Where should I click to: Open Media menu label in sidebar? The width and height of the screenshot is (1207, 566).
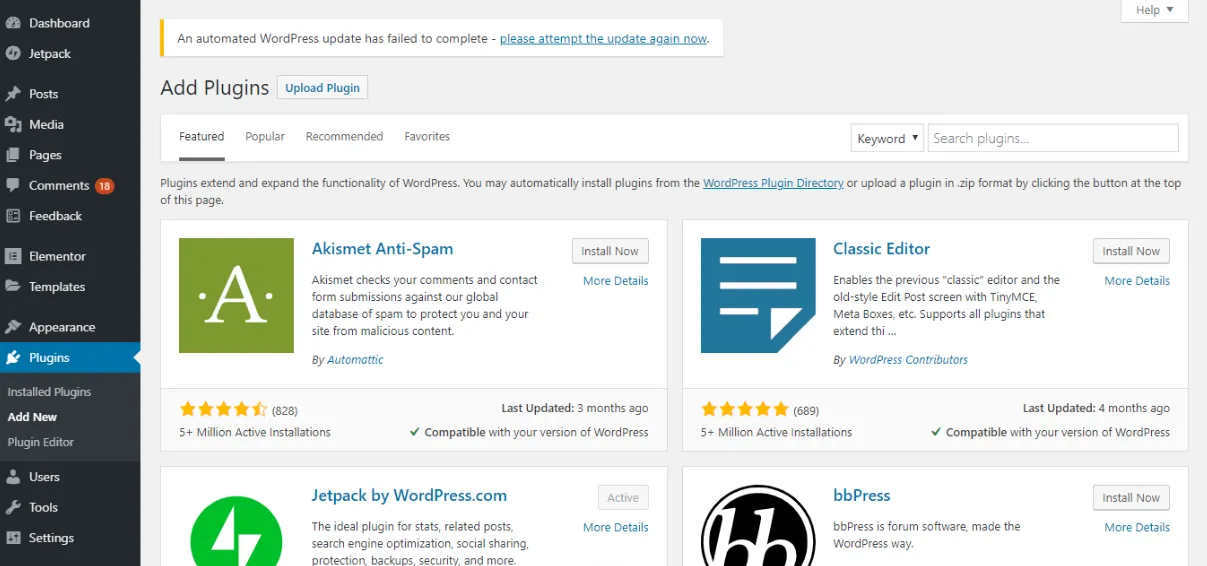pos(46,125)
